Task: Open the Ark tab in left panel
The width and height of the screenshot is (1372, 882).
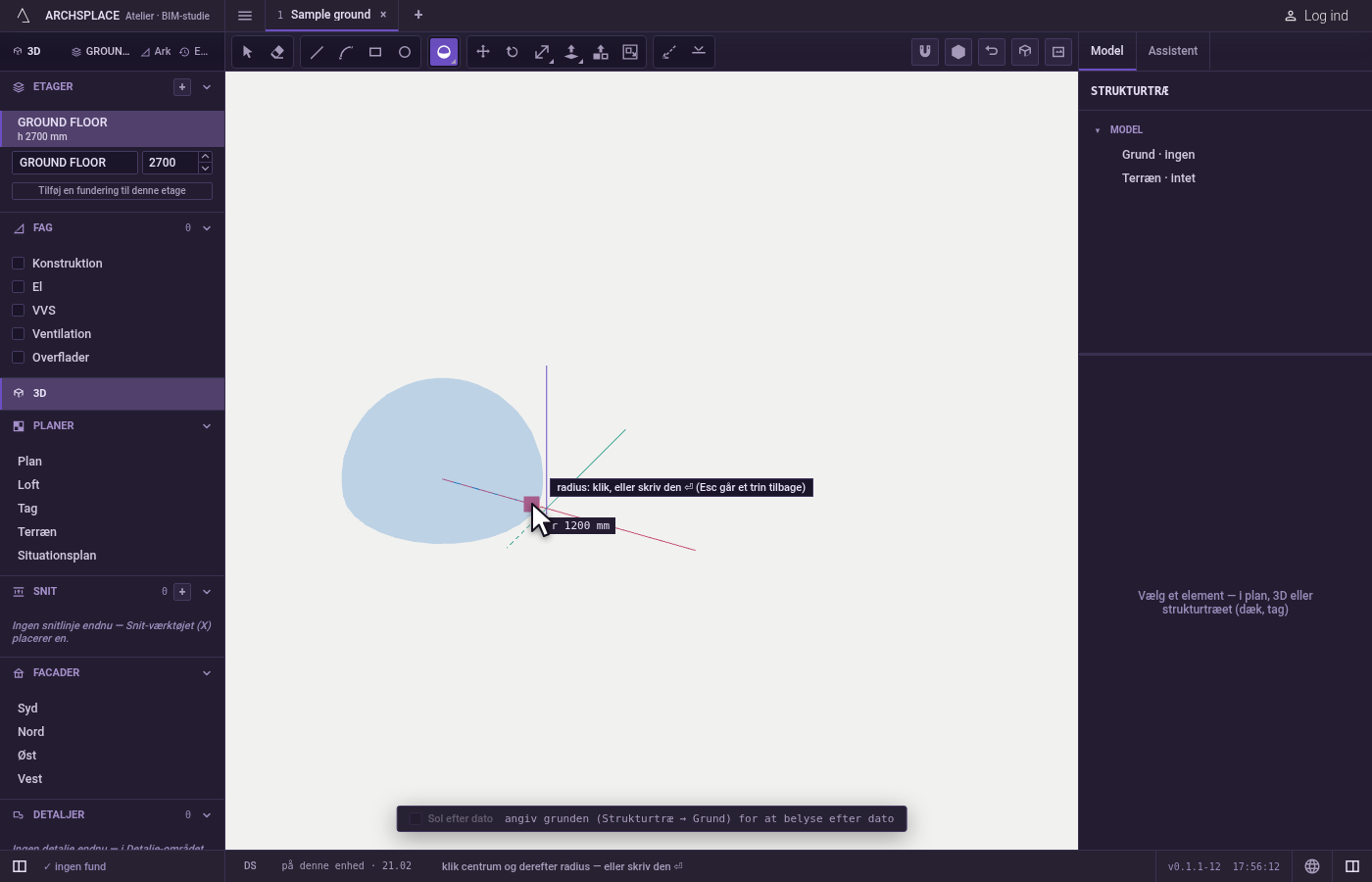Action: click(x=156, y=52)
